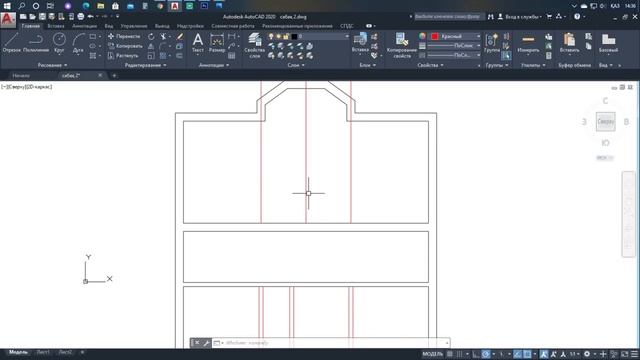Image resolution: width=640 pixels, height=360 pixels.
Task: Open the Аннотации ribbon tab
Action: (x=84, y=26)
